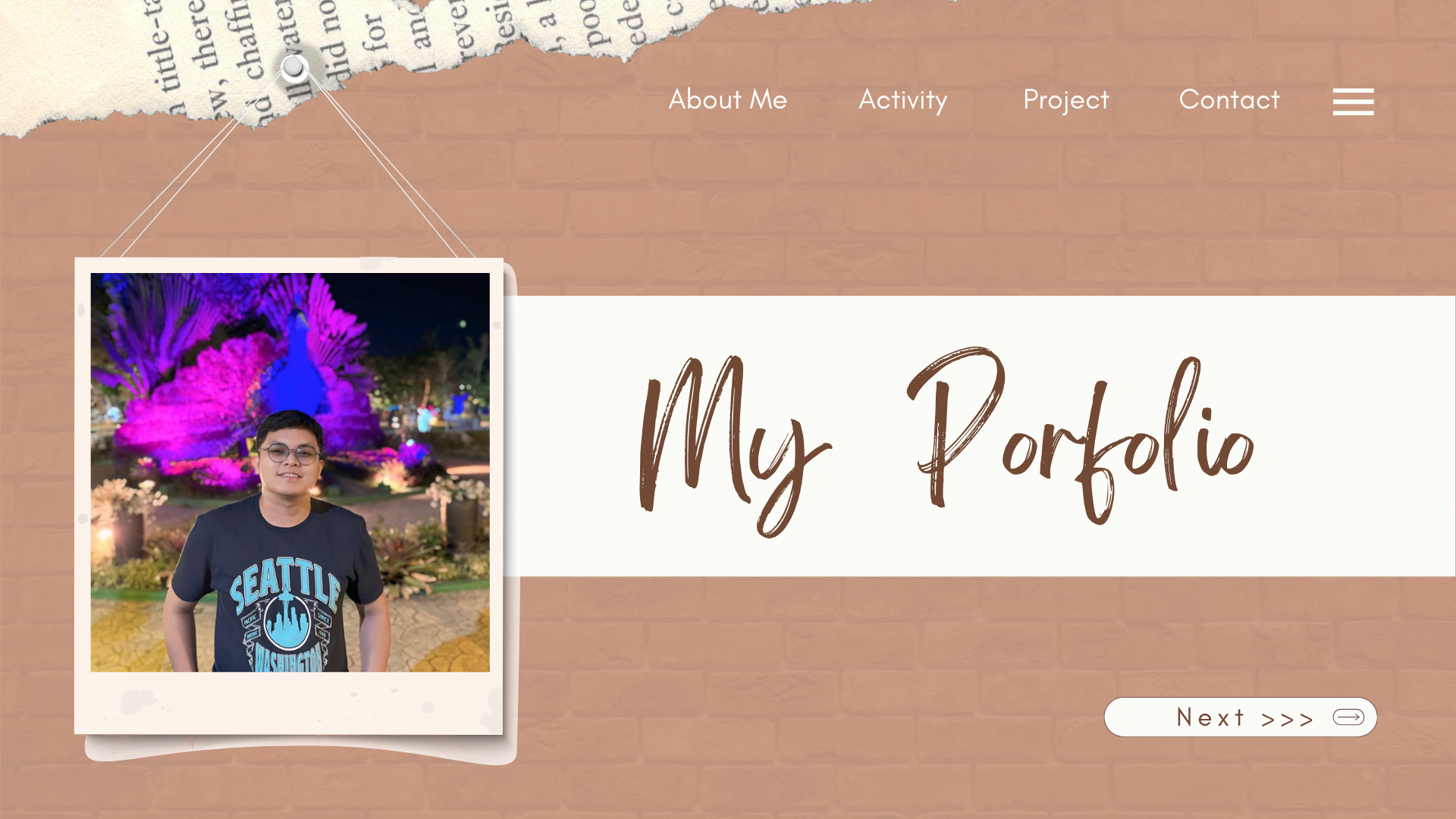The width and height of the screenshot is (1456, 819).
Task: Click the arrow icon in the Next button
Action: pos(1348,717)
